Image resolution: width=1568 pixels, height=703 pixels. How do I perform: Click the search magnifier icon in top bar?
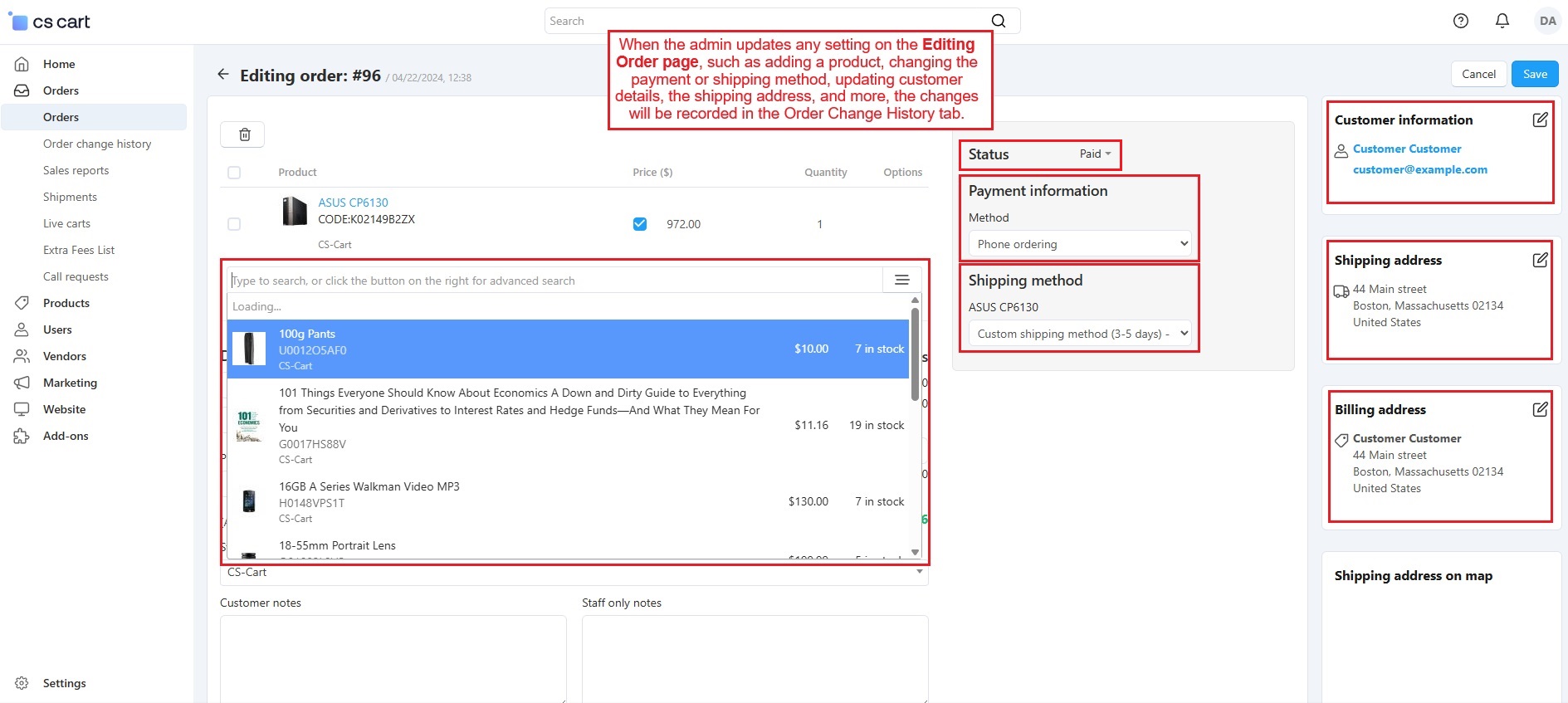click(999, 21)
